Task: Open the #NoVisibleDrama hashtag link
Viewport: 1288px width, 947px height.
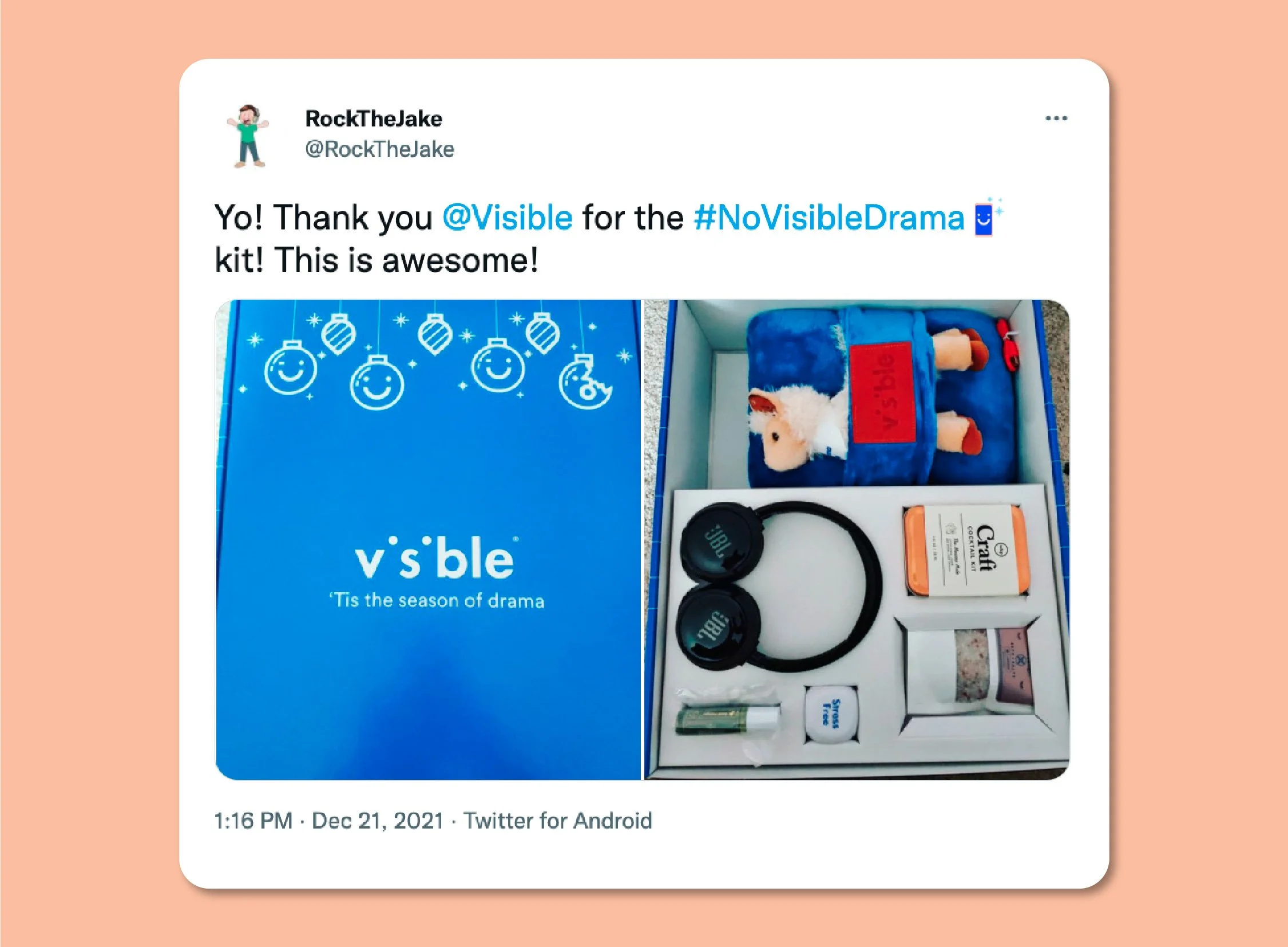Action: click(x=829, y=219)
